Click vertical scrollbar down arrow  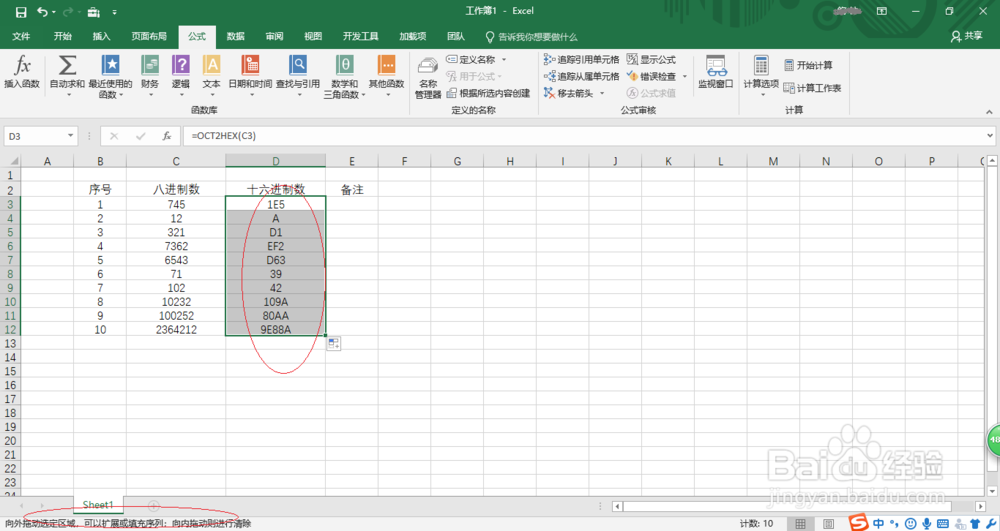(x=992, y=491)
